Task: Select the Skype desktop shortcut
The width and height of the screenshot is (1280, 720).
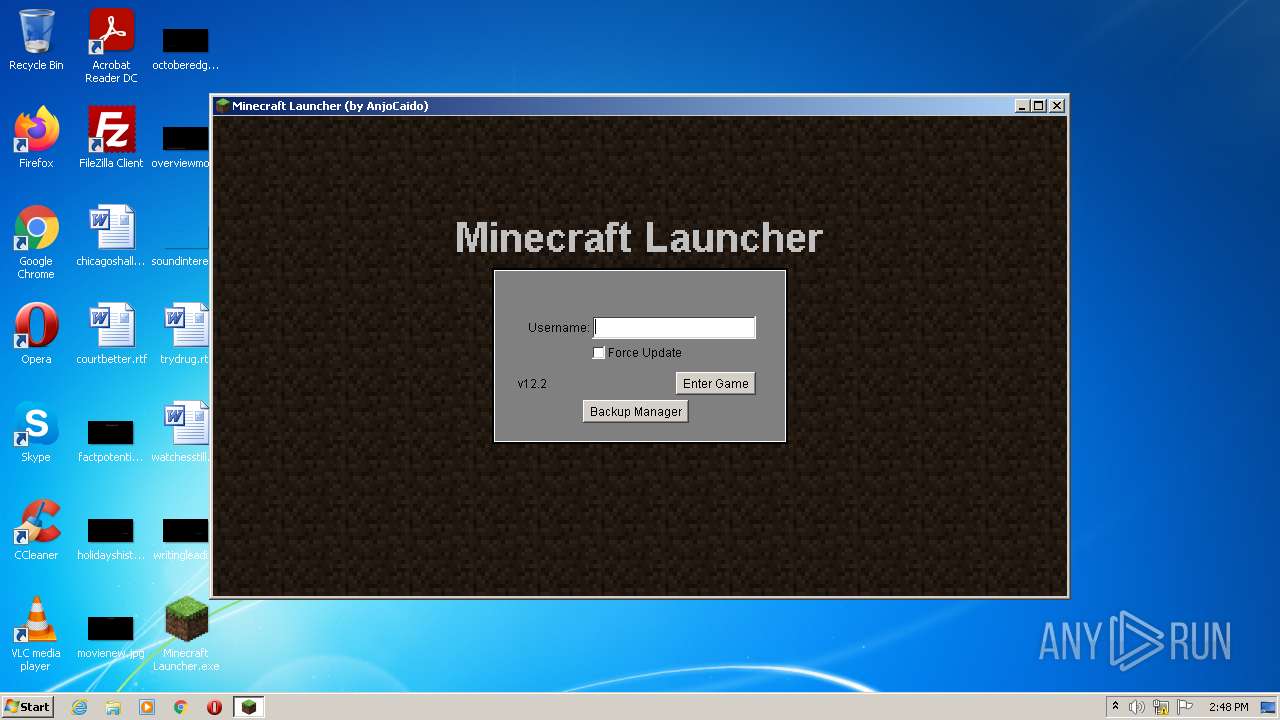Action: click(36, 432)
